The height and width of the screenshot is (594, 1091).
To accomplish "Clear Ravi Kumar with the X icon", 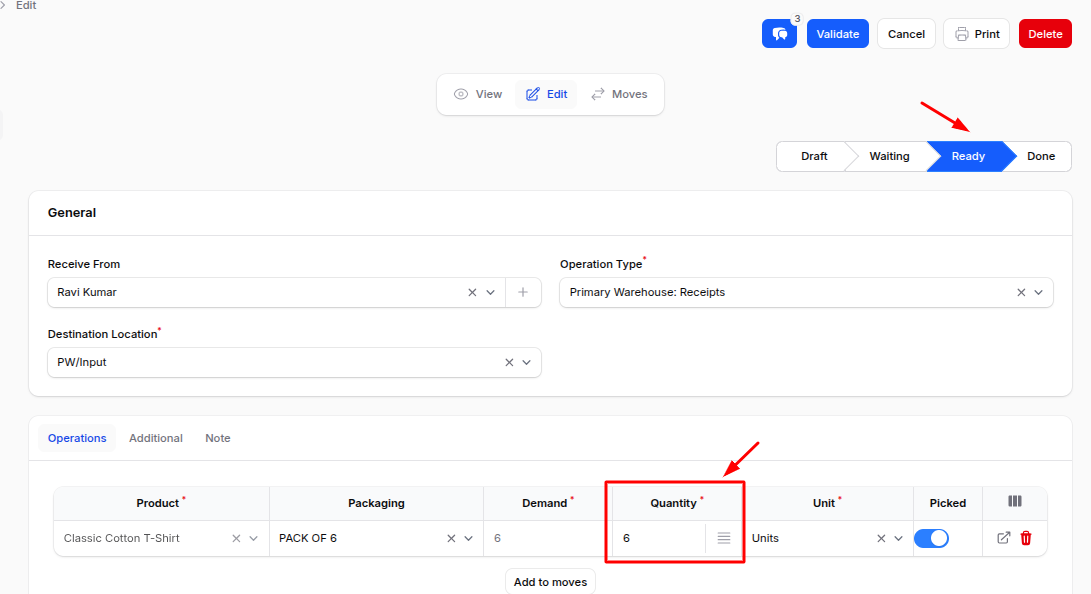I will [471, 291].
